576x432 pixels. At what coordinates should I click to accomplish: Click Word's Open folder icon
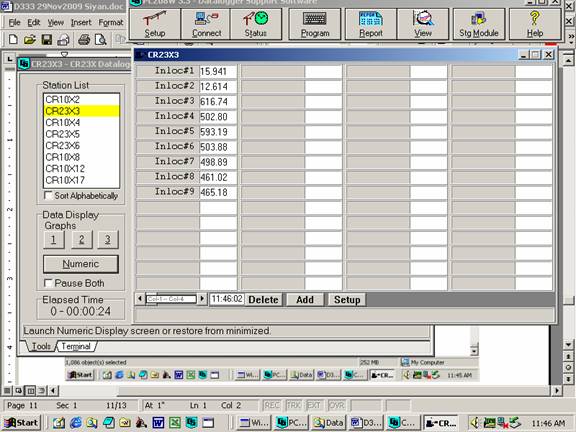coord(30,39)
